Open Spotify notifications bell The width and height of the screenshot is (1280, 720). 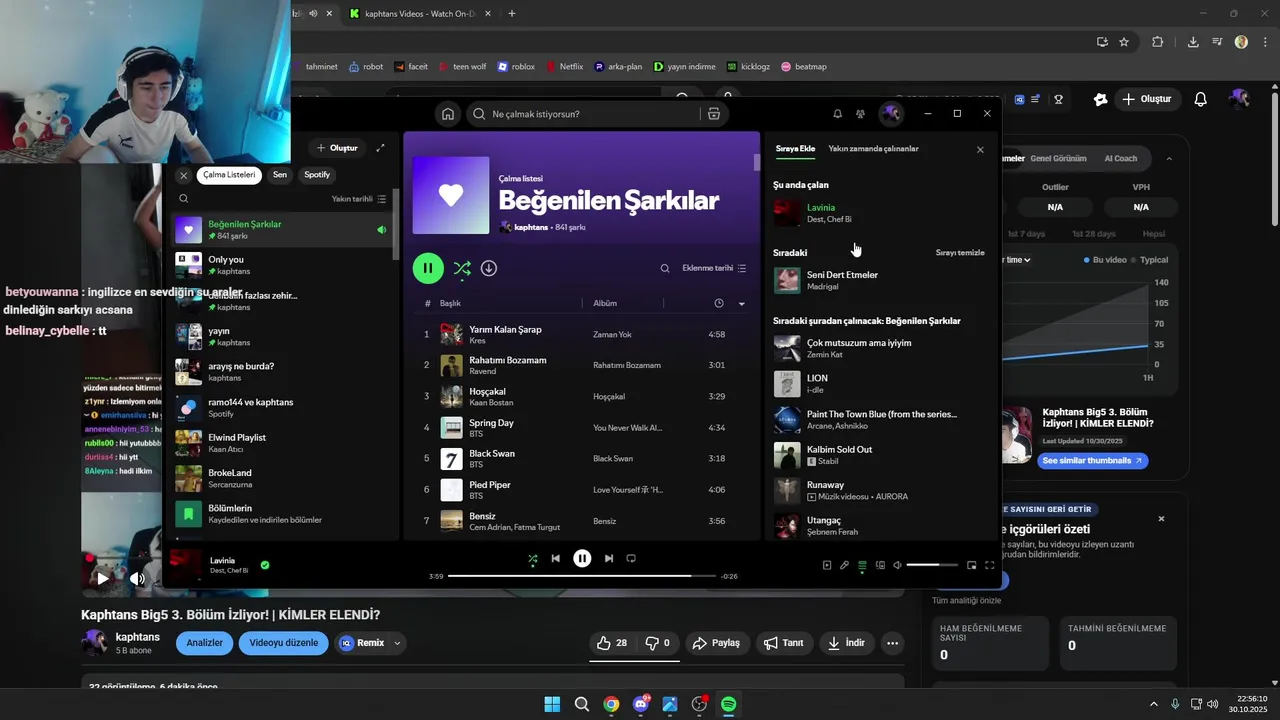(x=838, y=114)
